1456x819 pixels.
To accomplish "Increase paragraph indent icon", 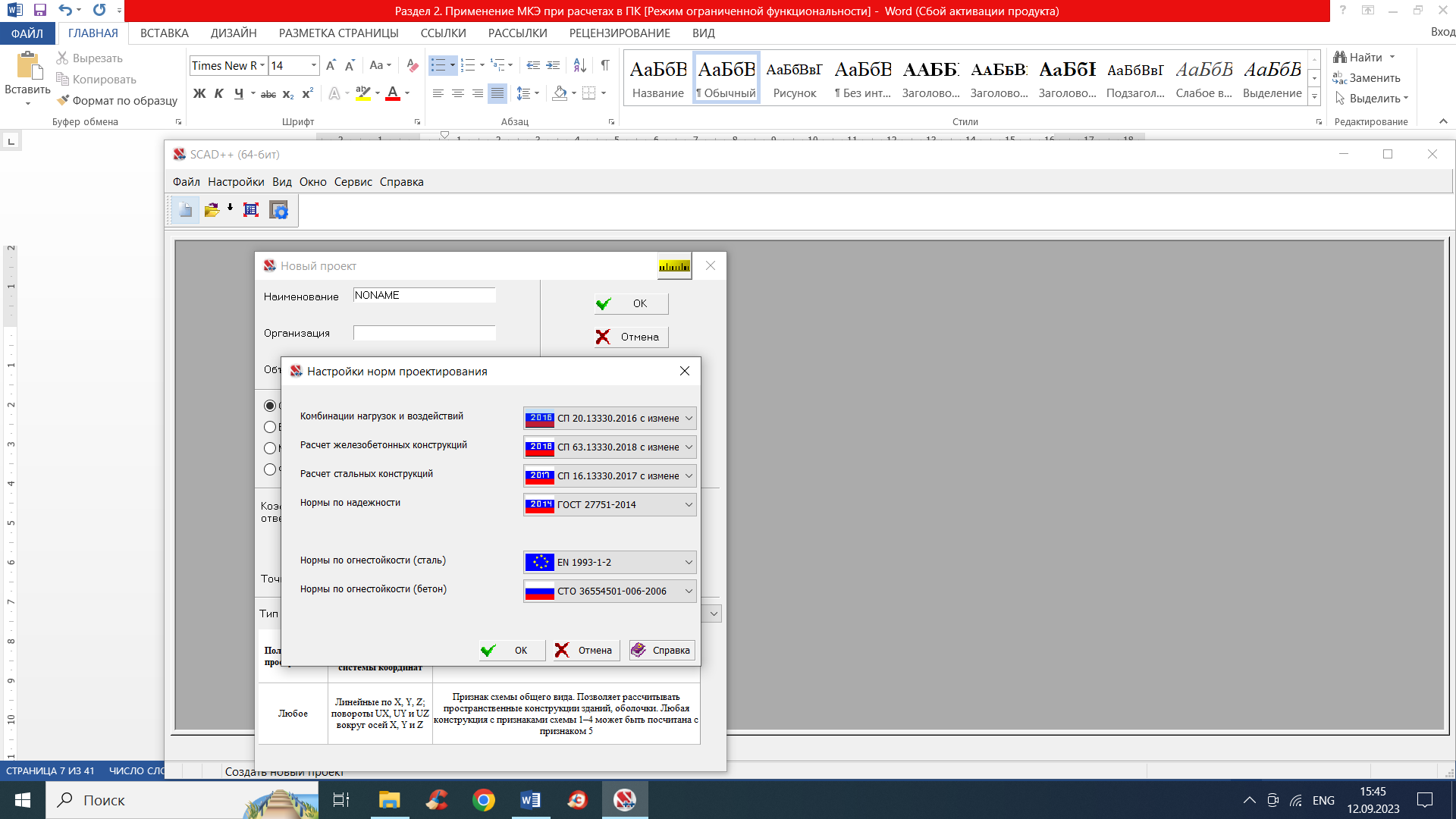I will tap(554, 66).
